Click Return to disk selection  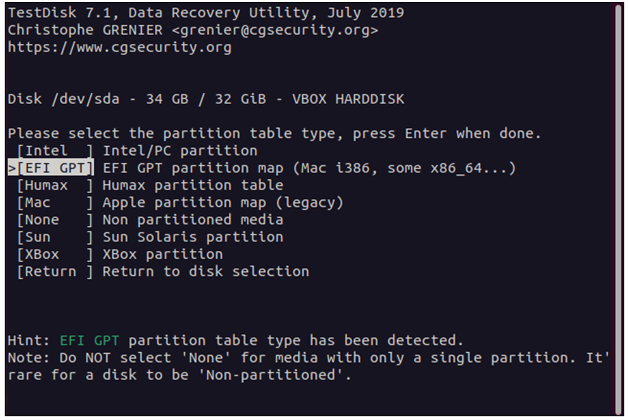coord(55,271)
